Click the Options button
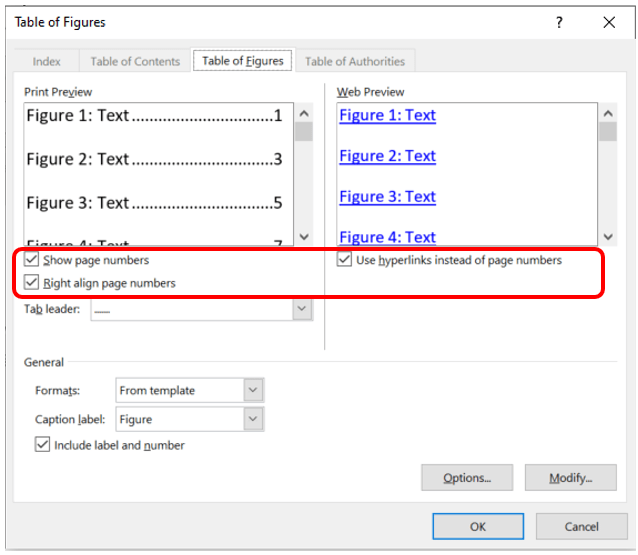Viewport: 638px width, 555px height. [x=467, y=478]
